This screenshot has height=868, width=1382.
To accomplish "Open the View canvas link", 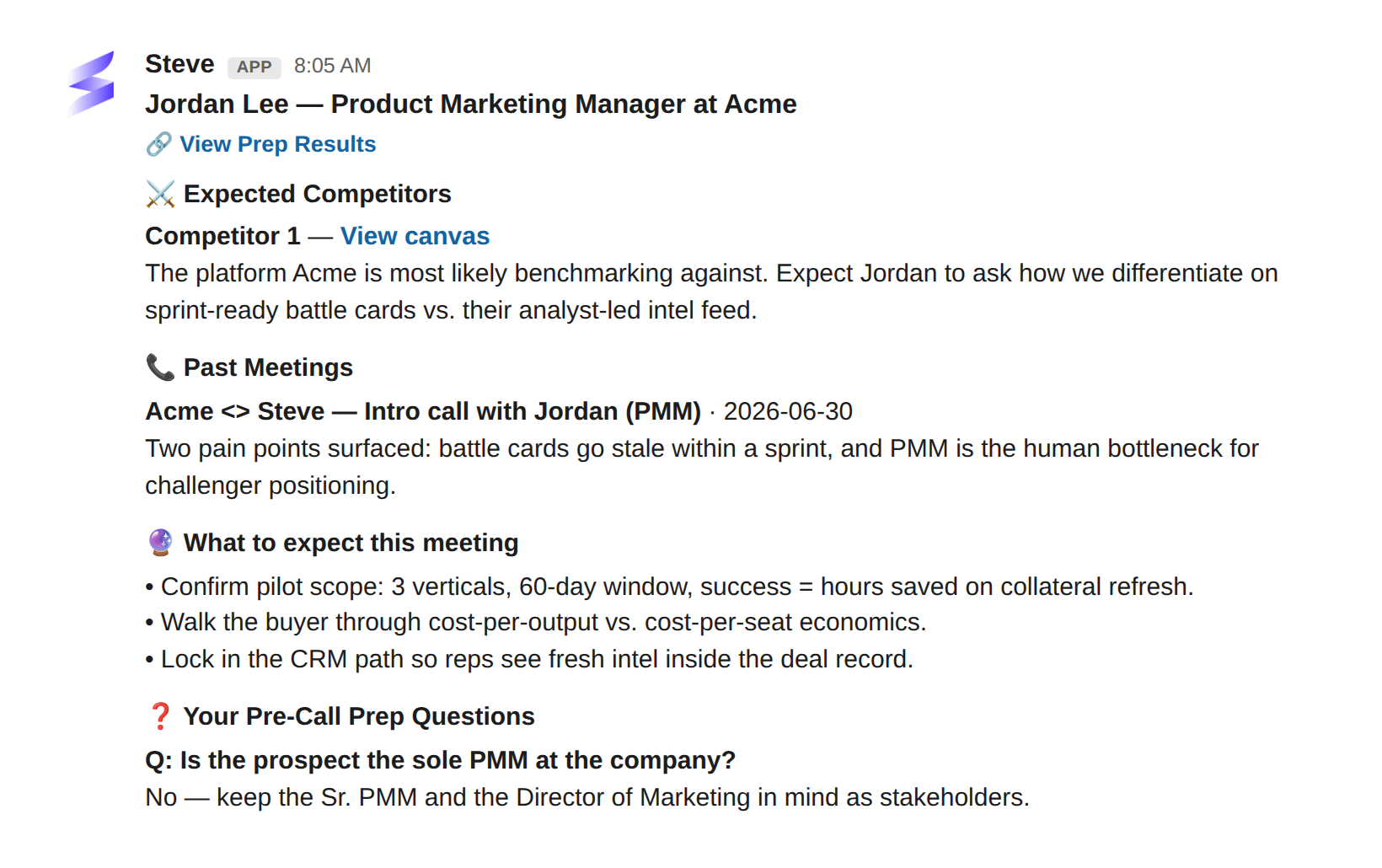I will pos(415,236).
